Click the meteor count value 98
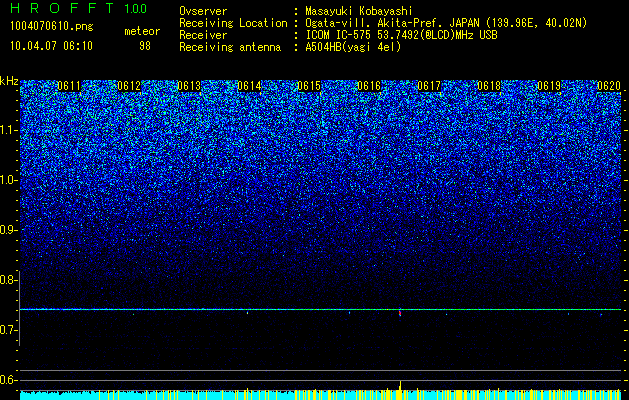Image resolution: width=629 pixels, height=400 pixels. coord(145,46)
